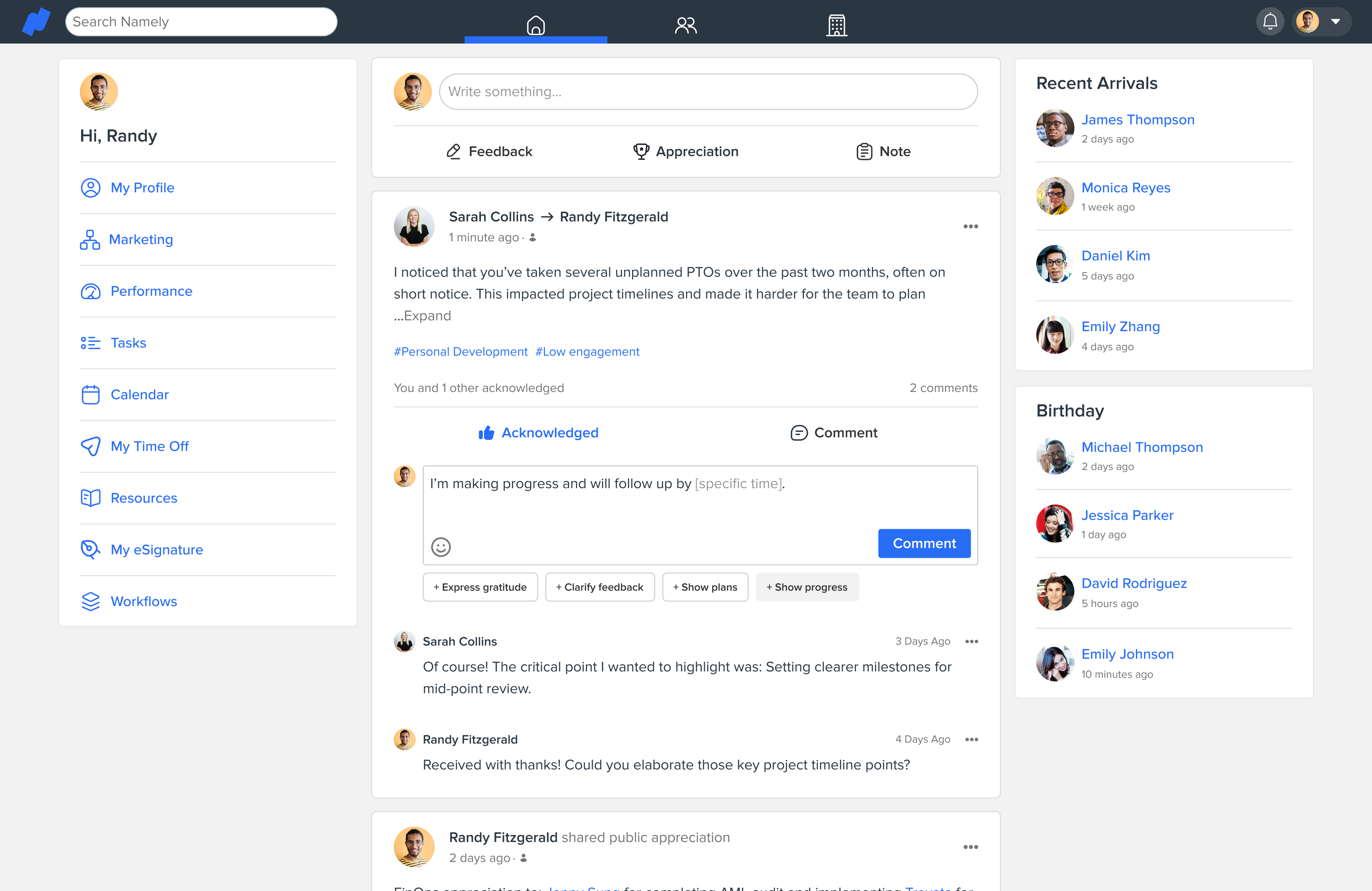Open My eSignature from sidebar
Image resolution: width=1372 pixels, height=891 pixels.
[x=156, y=550]
